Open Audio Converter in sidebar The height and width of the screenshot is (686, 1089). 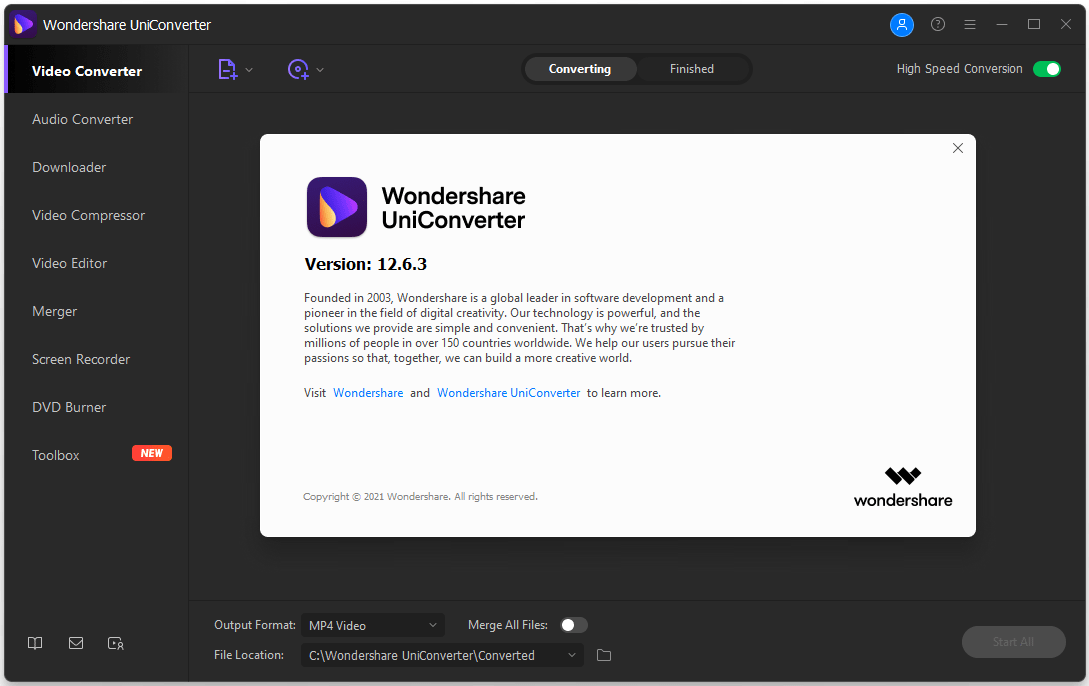pos(96,119)
